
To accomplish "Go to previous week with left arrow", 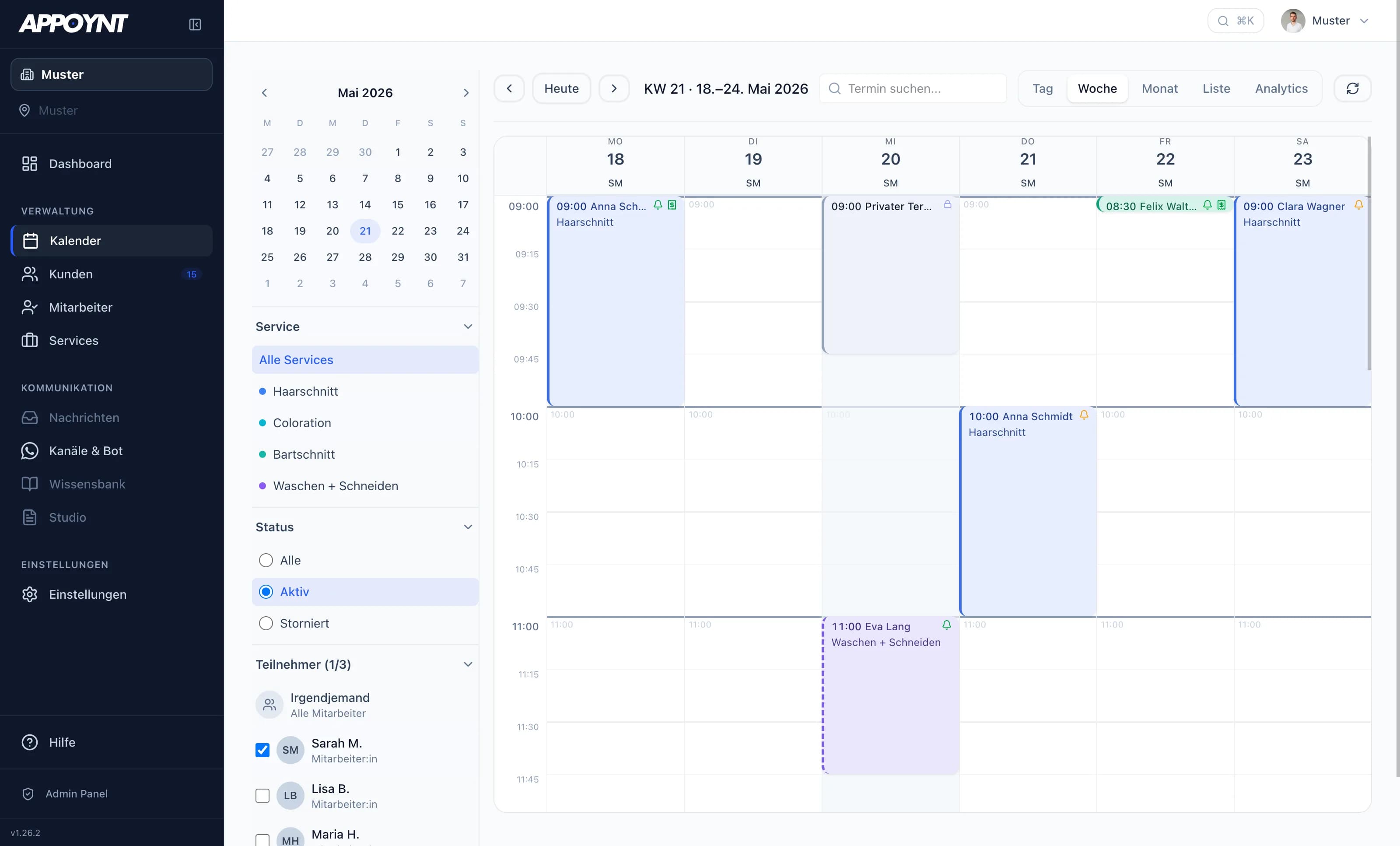I will (x=509, y=89).
